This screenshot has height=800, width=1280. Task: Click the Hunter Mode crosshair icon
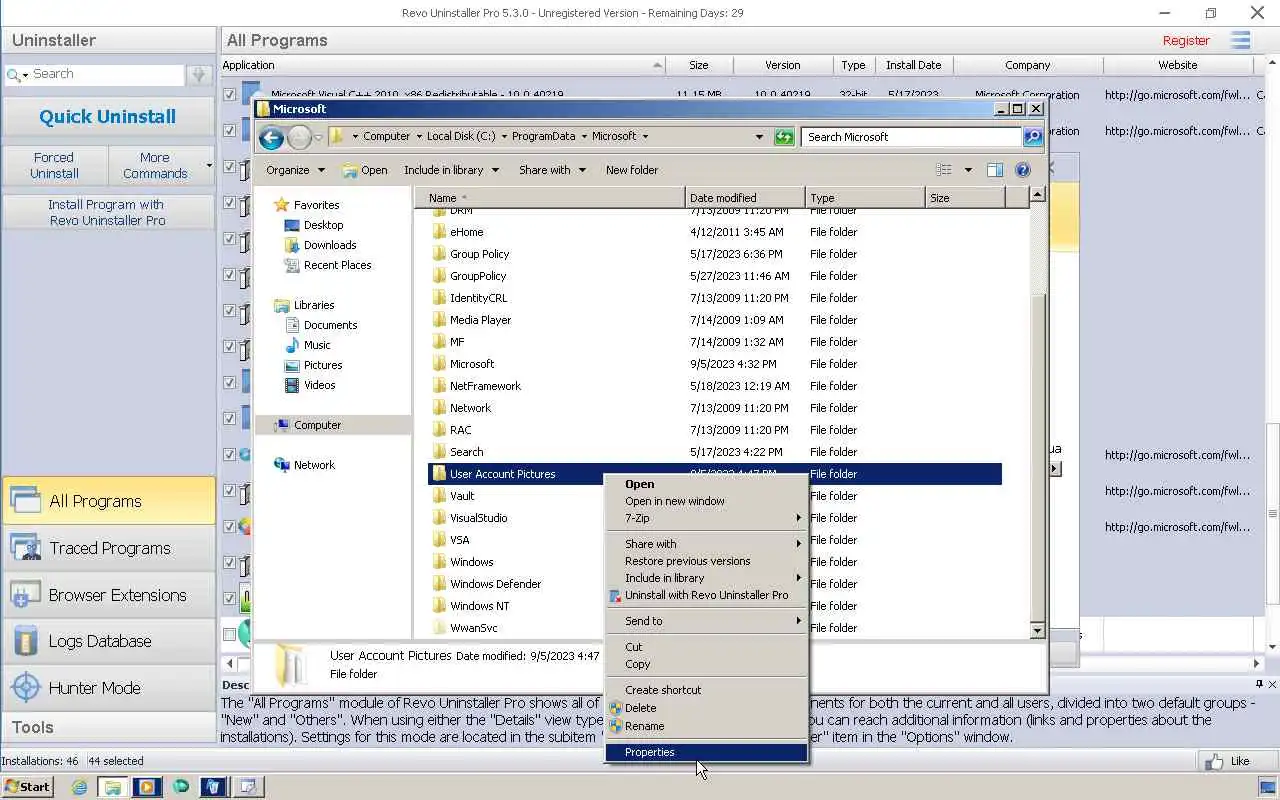point(25,688)
